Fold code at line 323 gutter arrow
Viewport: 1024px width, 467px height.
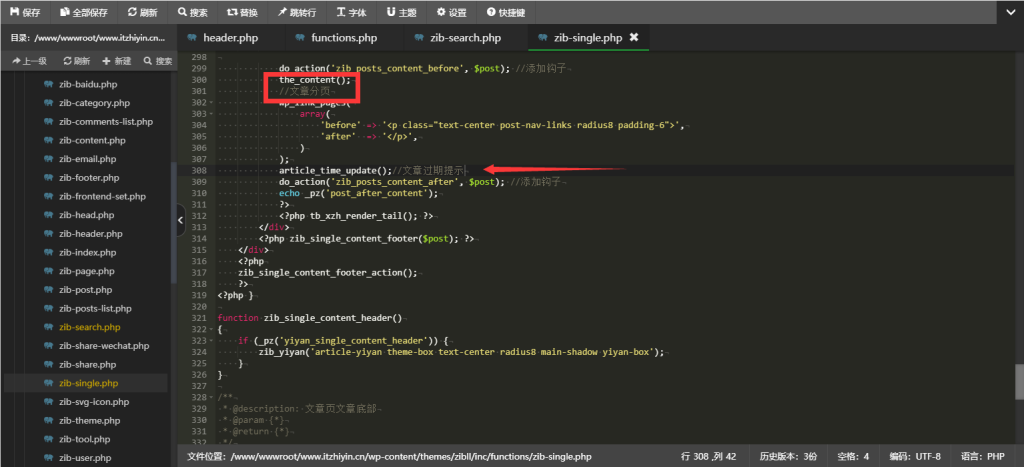coord(211,341)
